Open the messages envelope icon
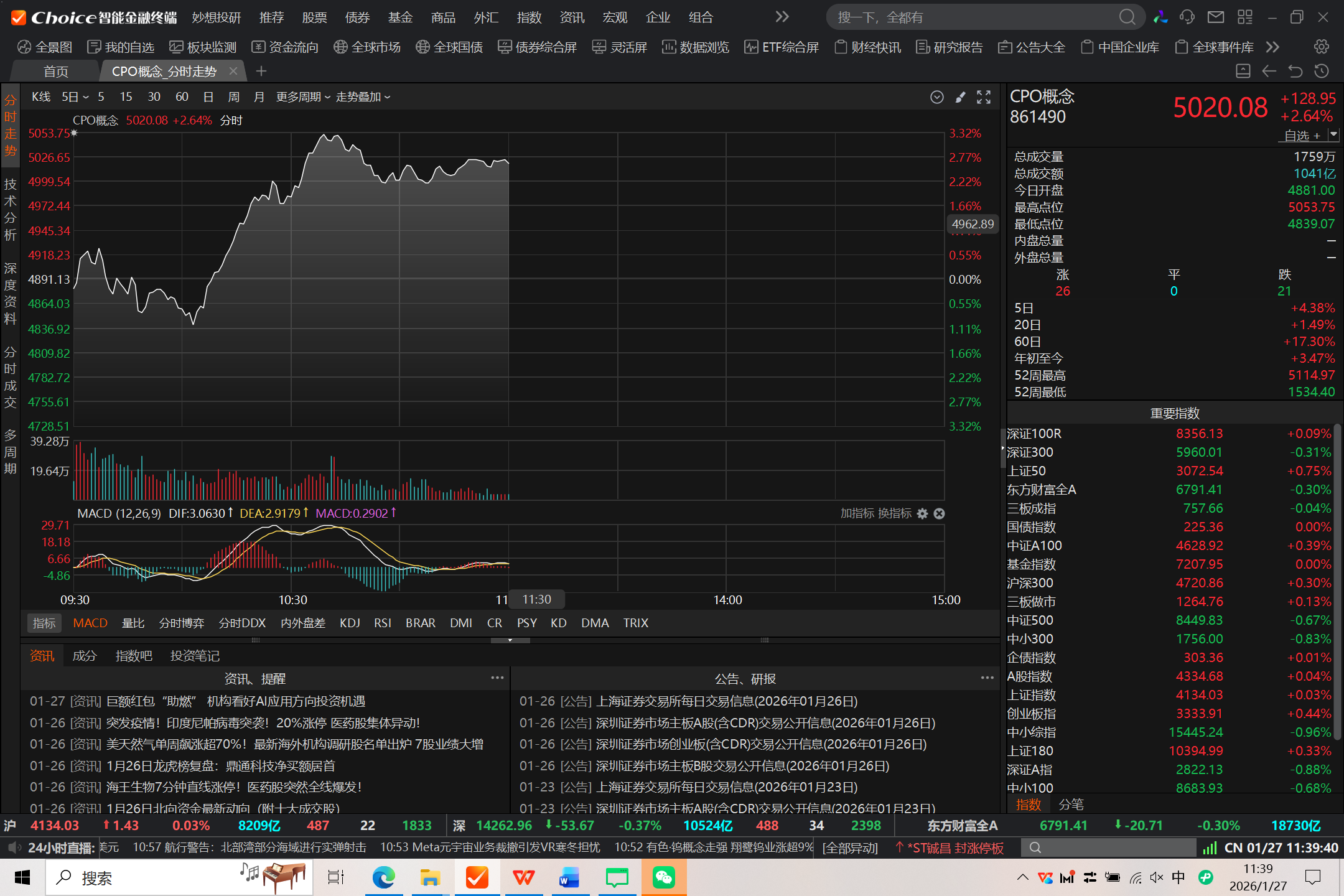This screenshot has height=896, width=1344. tap(1215, 17)
